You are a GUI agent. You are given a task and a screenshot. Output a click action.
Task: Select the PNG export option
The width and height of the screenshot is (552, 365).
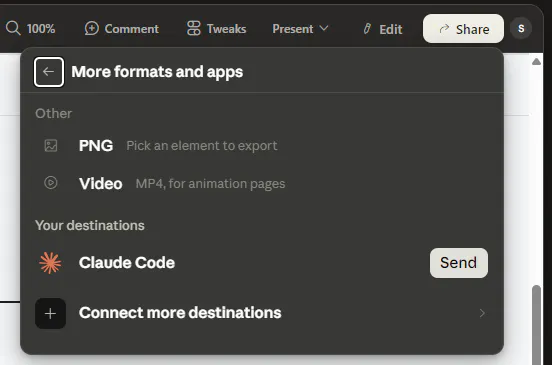pyautogui.click(x=262, y=145)
